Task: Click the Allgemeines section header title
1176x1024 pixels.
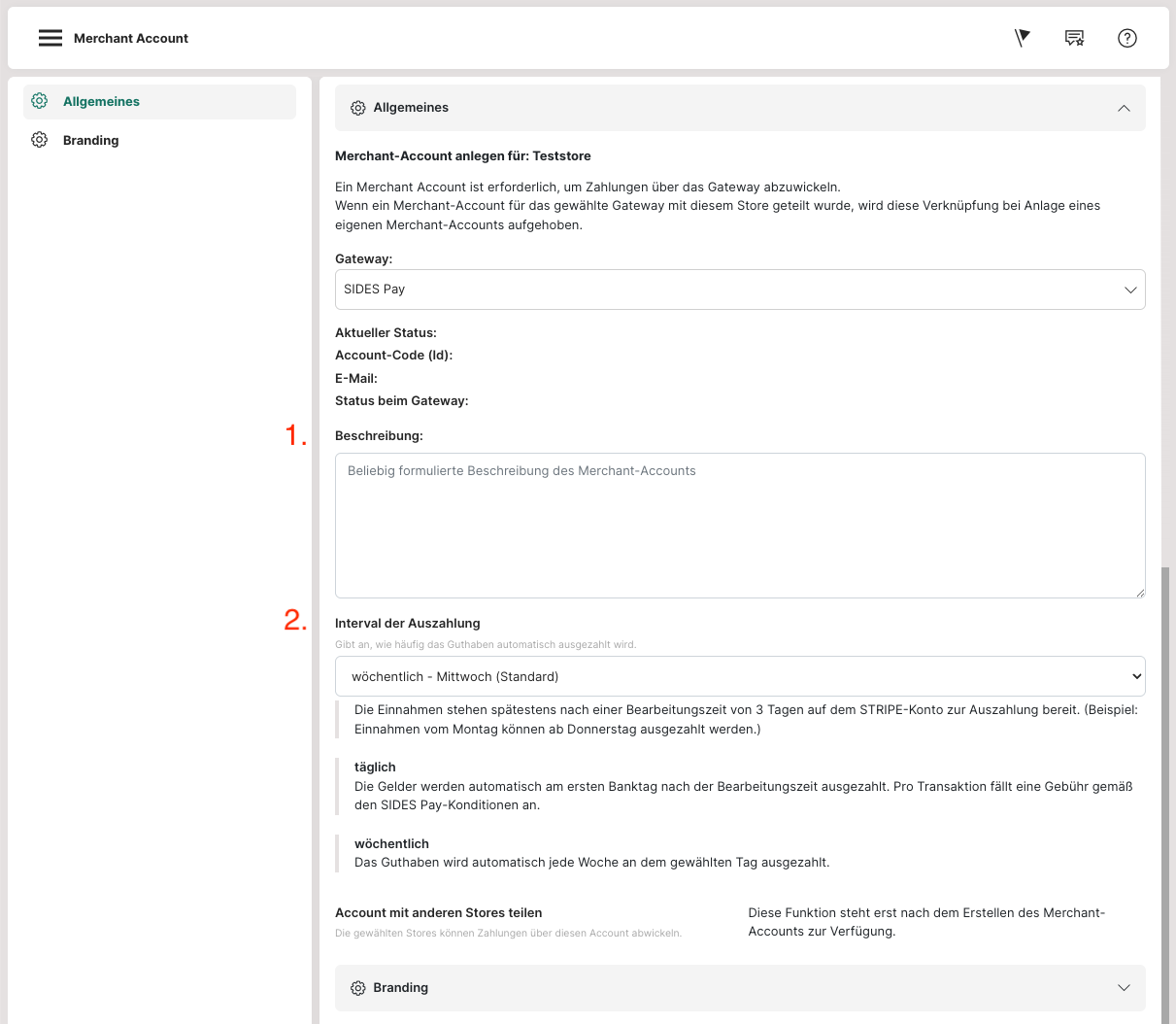Action: 411,108
